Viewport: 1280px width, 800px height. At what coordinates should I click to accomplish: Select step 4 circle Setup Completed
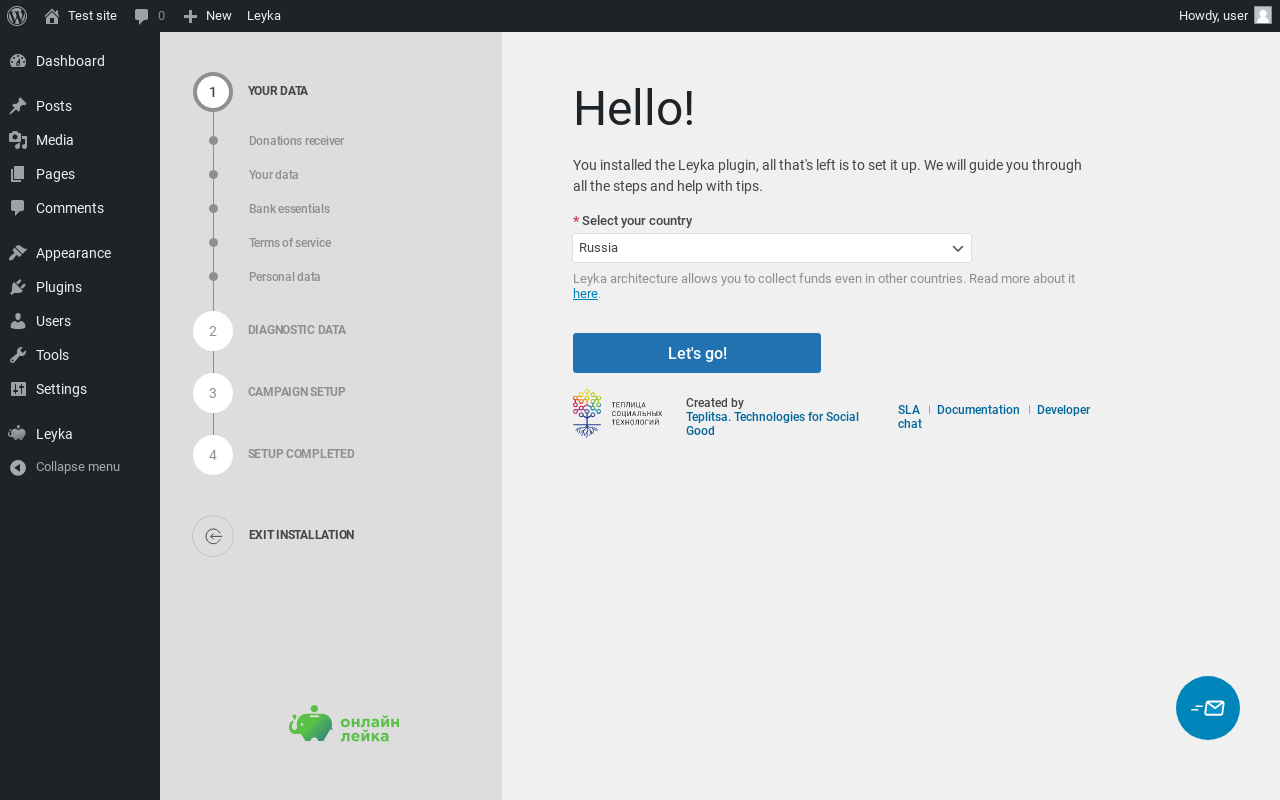coord(213,455)
